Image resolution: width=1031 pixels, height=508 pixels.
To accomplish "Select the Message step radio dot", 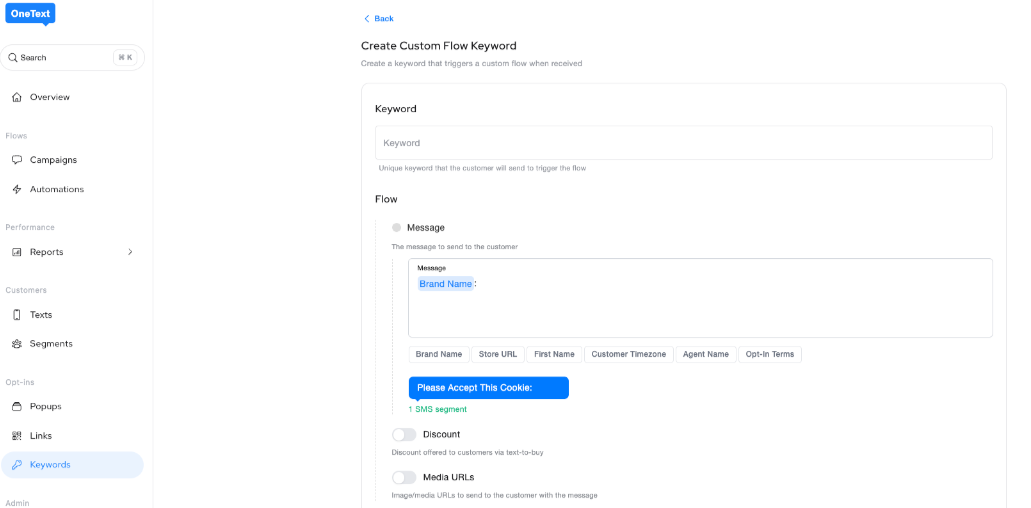I will pyautogui.click(x=397, y=228).
